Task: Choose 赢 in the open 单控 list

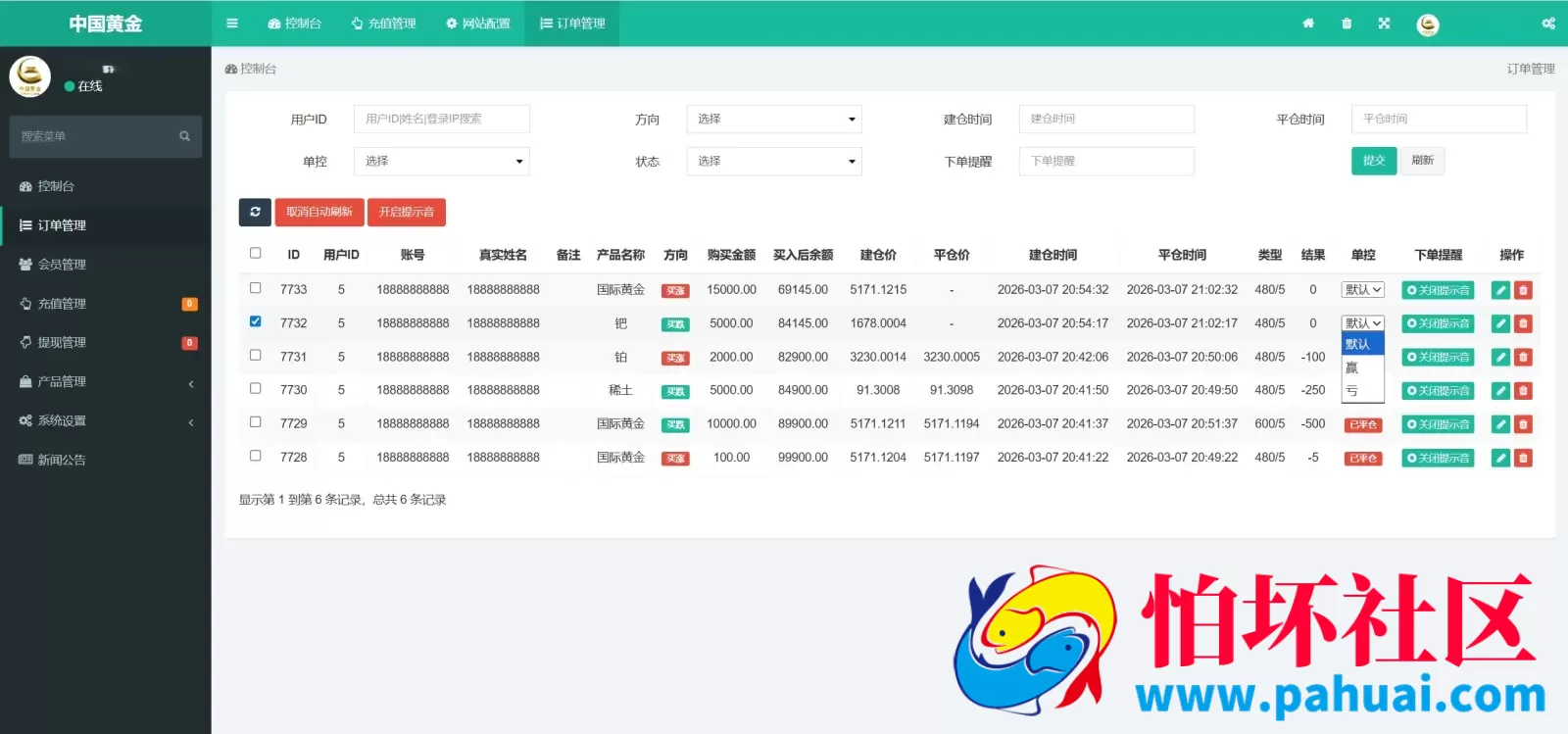Action: (x=1362, y=367)
